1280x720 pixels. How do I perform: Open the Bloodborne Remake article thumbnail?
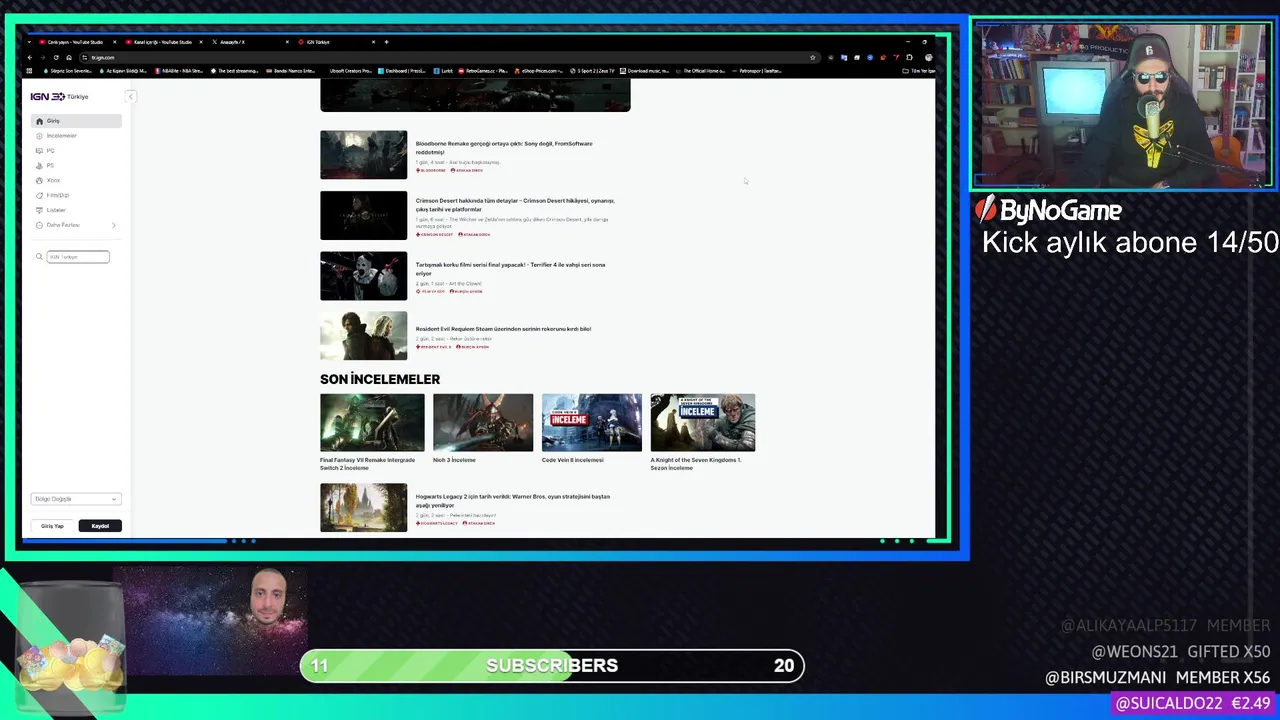tap(363, 155)
